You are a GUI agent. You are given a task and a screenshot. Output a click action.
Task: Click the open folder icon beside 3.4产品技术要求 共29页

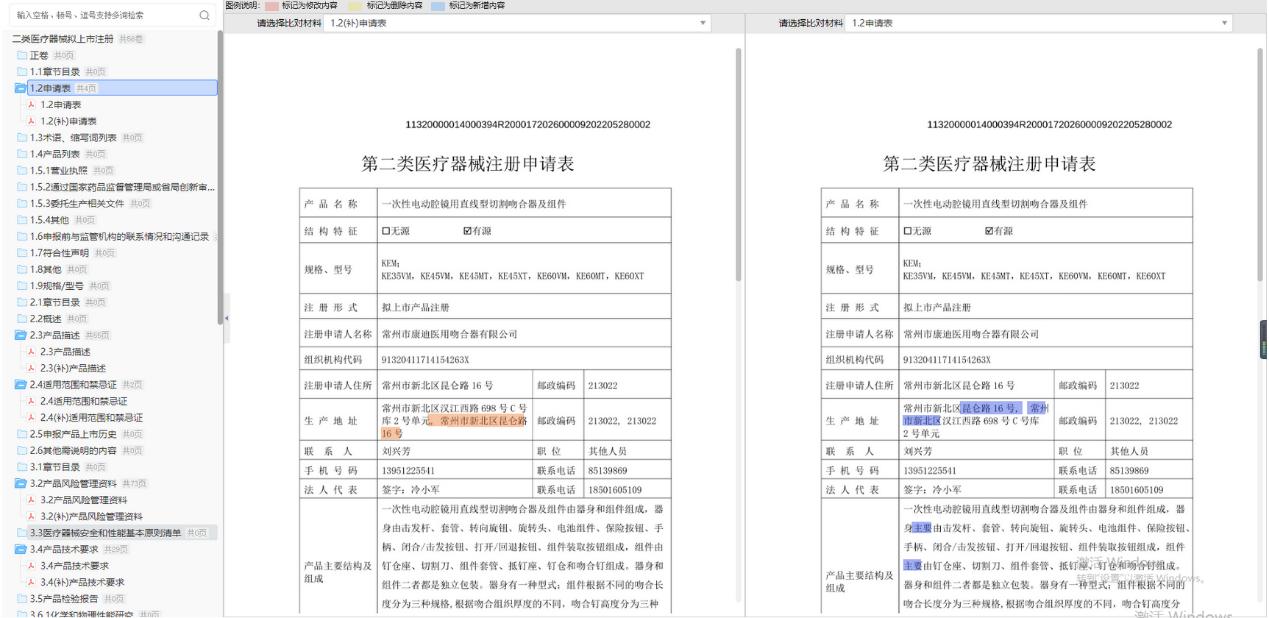(22, 549)
